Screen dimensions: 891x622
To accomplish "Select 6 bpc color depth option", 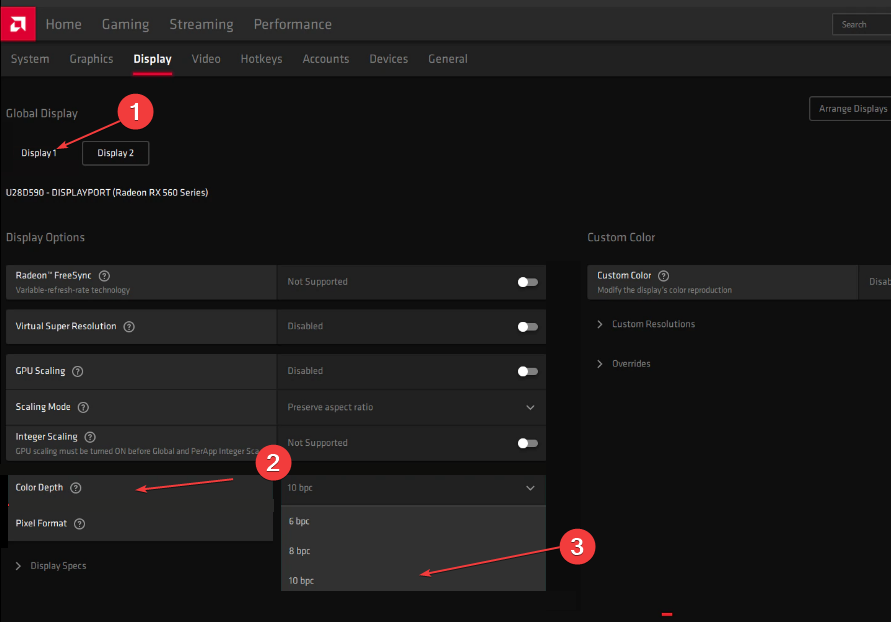I will point(413,521).
